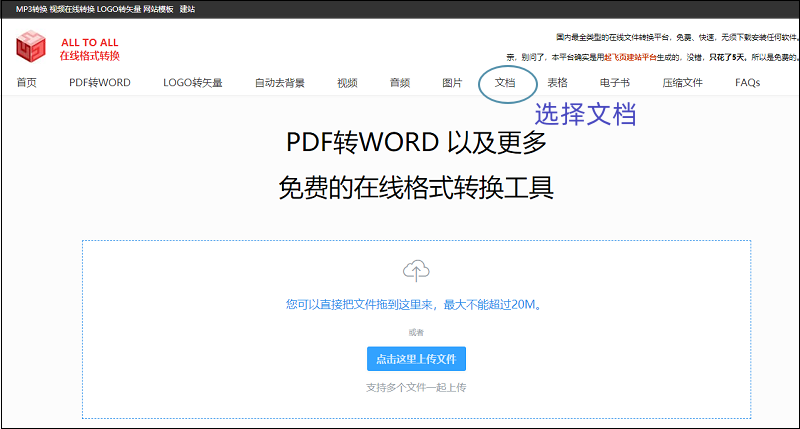
Task: Follow the red 超飞页建站平台 link
Action: [631, 57]
